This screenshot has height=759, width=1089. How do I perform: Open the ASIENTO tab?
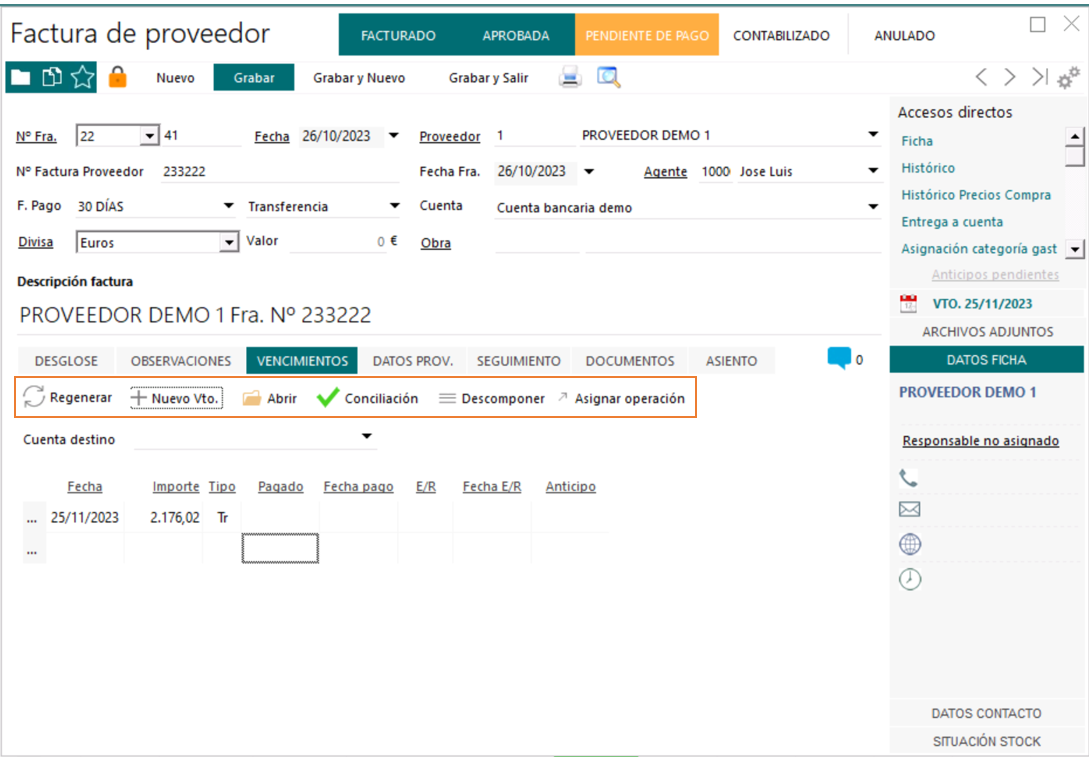[731, 360]
